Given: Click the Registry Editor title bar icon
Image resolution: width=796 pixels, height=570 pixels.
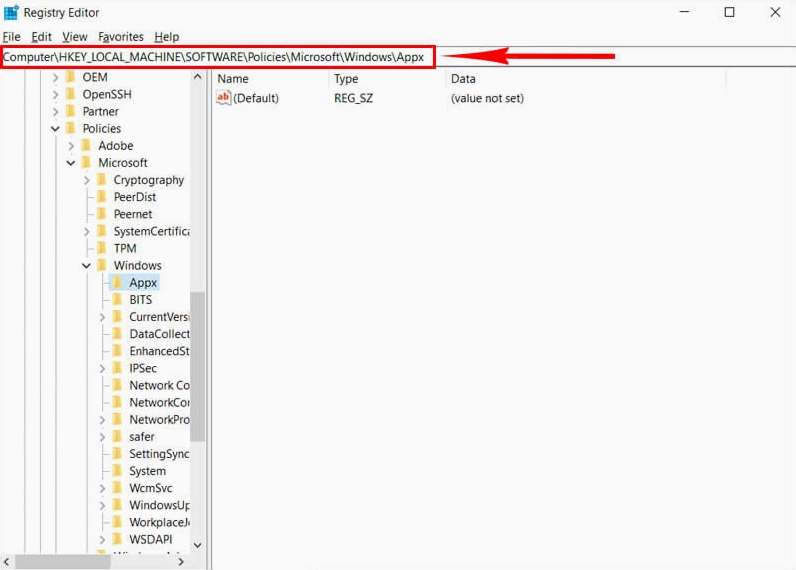Looking at the screenshot, I should pyautogui.click(x=11, y=13).
